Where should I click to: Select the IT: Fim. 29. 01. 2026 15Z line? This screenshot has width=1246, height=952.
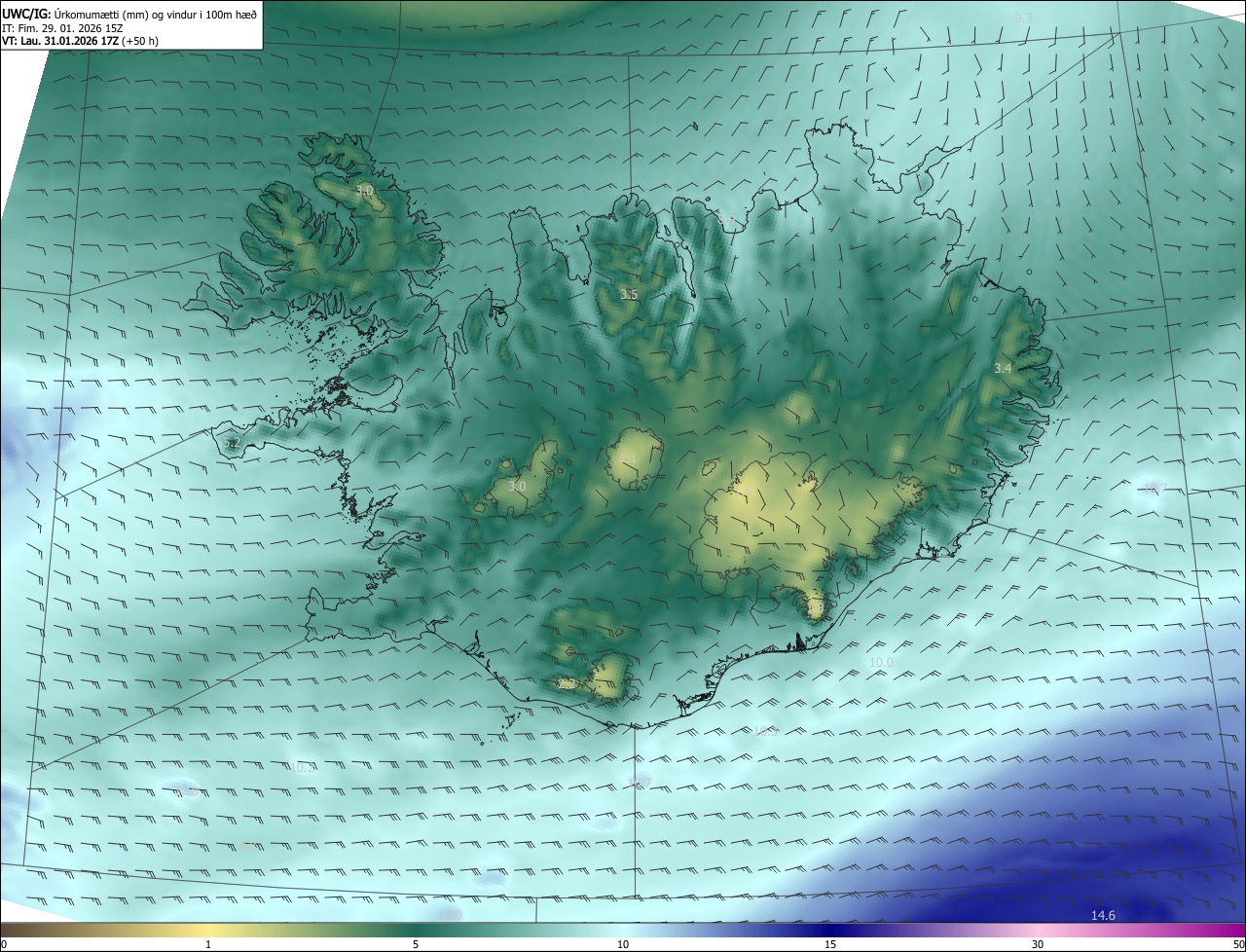(62, 28)
